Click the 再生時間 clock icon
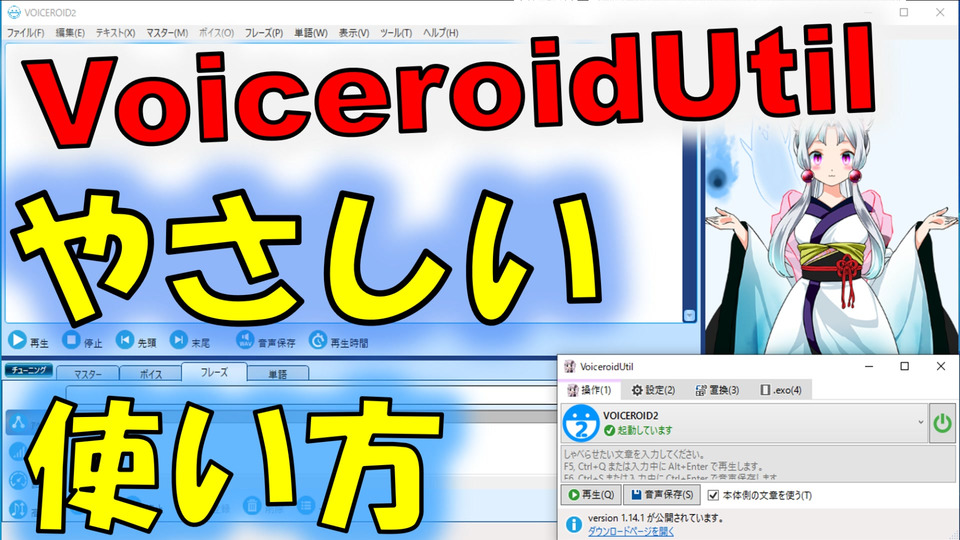This screenshot has width=960, height=540. [x=318, y=340]
